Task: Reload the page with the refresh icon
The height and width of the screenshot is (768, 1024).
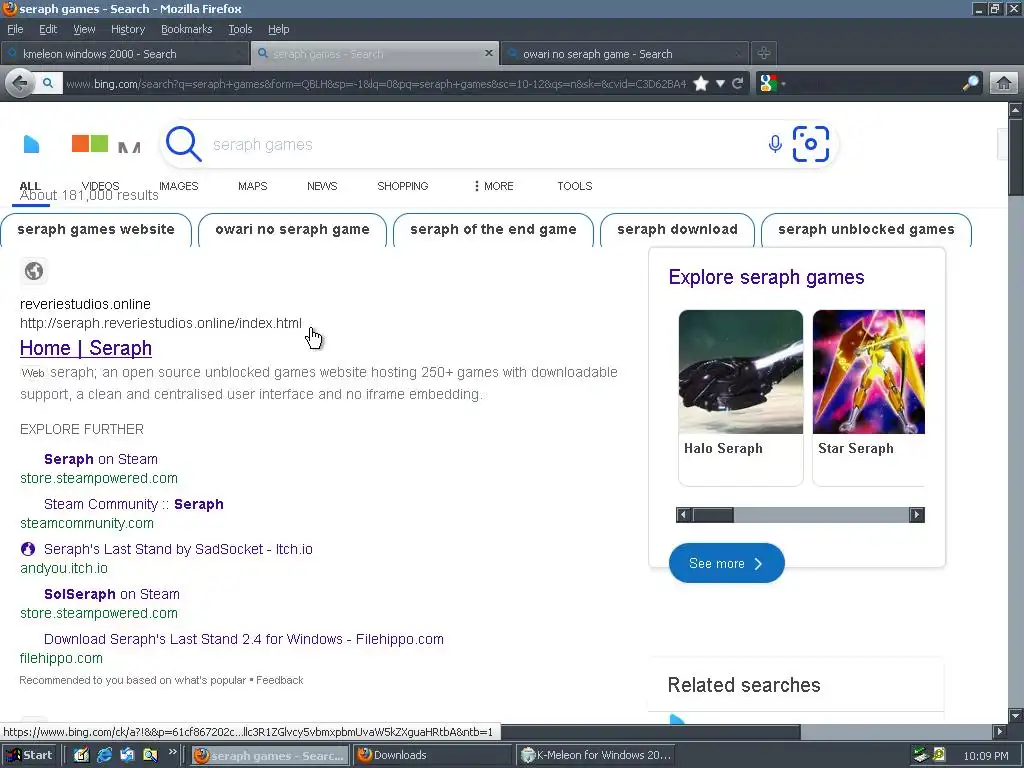Action: coord(738,84)
